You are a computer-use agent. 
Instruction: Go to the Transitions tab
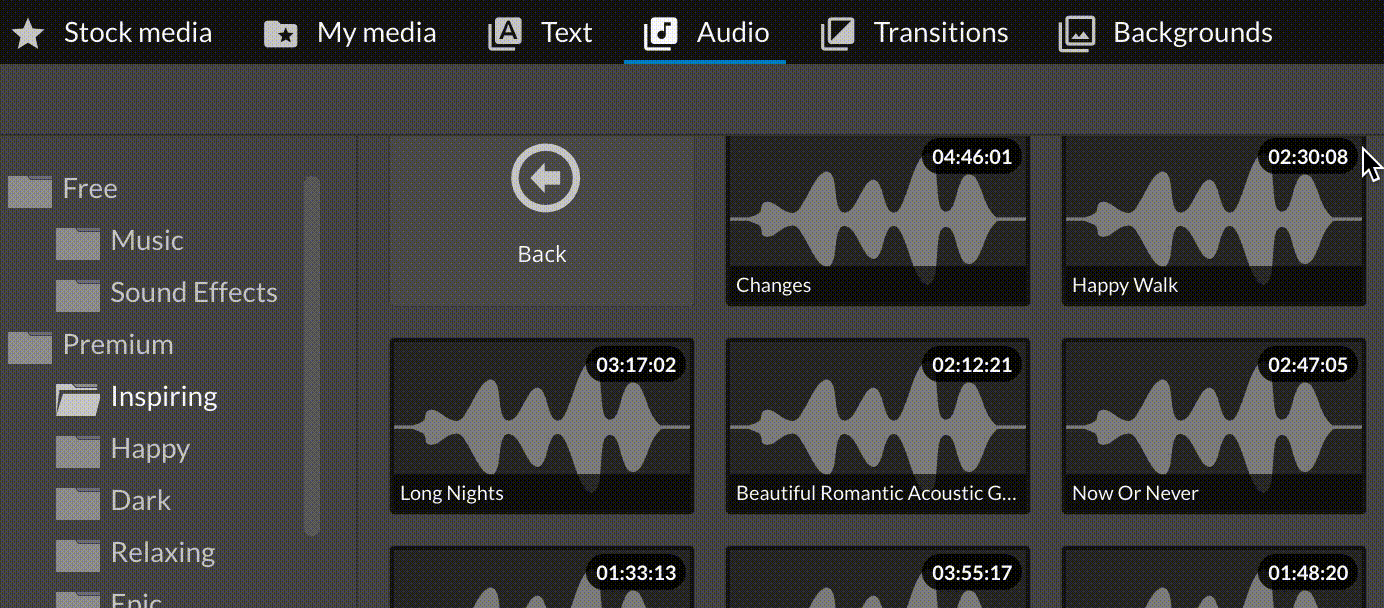pyautogui.click(x=914, y=33)
